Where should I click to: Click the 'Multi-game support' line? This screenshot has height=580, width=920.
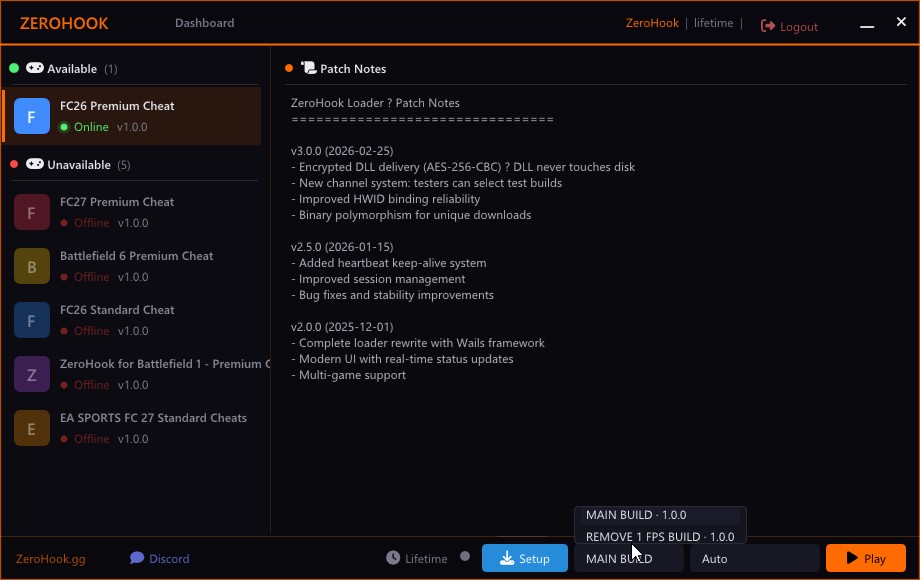pyautogui.click(x=349, y=375)
